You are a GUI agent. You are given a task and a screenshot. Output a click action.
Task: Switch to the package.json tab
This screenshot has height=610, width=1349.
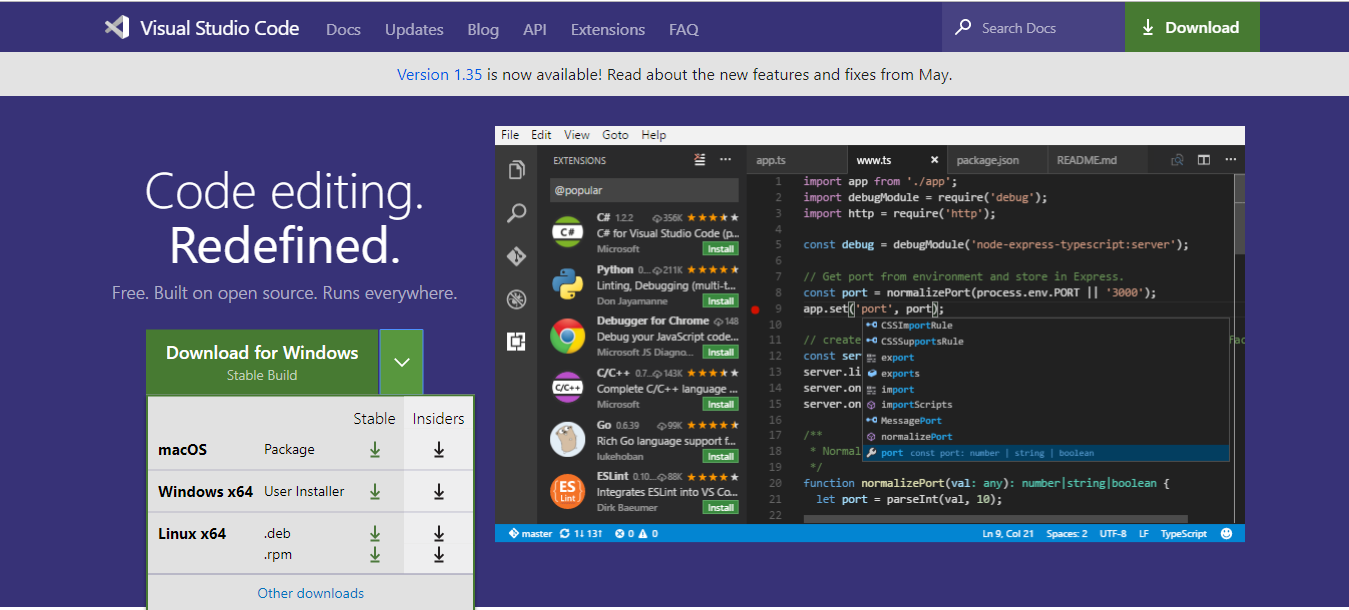(x=997, y=159)
